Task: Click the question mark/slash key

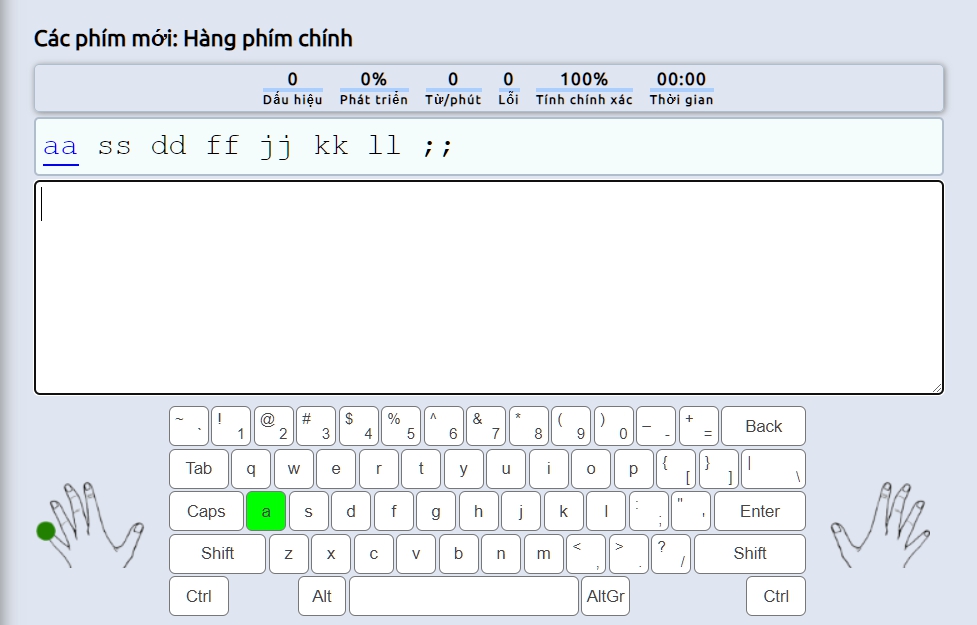Action: coord(671,553)
